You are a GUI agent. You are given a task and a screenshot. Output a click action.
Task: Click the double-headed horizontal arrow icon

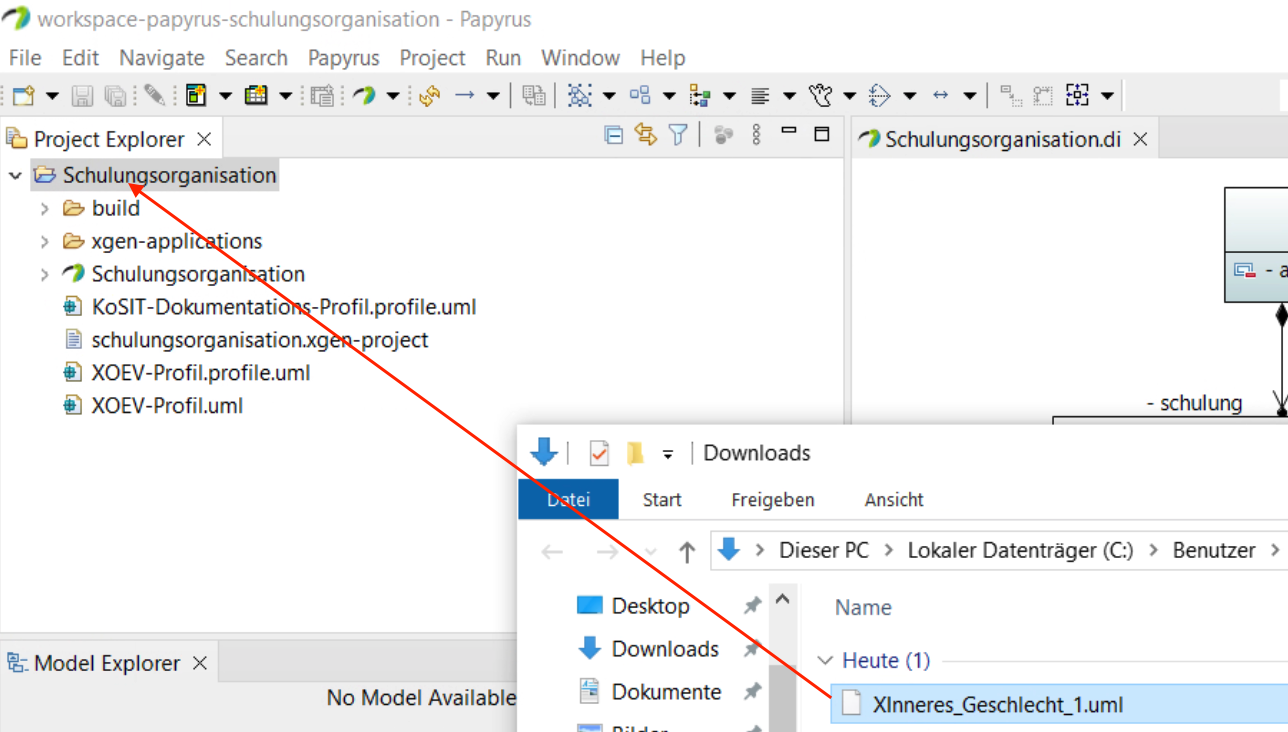point(940,96)
